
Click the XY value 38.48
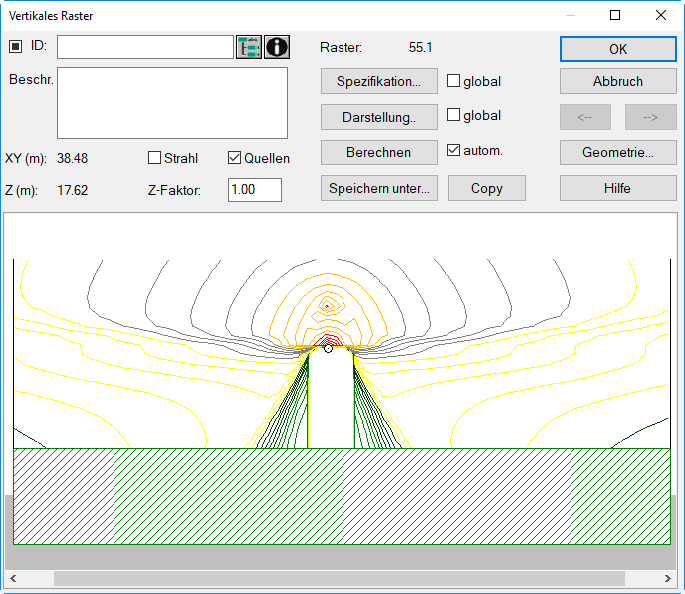[73, 158]
